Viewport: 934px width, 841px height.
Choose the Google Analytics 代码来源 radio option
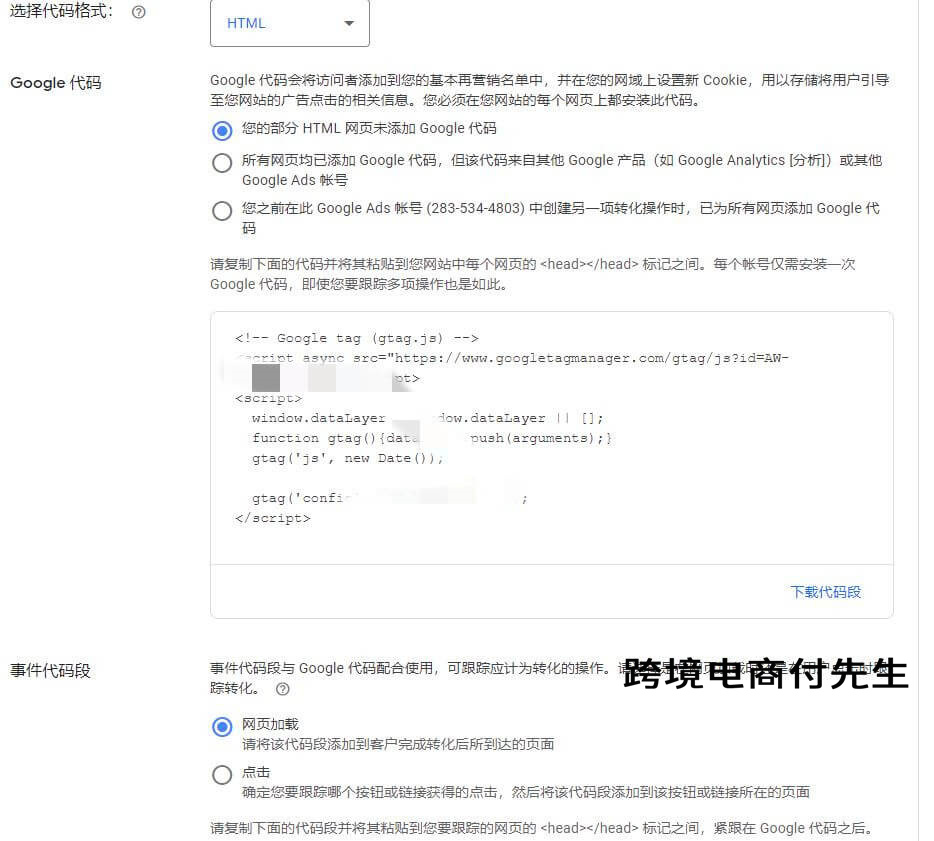(222, 162)
